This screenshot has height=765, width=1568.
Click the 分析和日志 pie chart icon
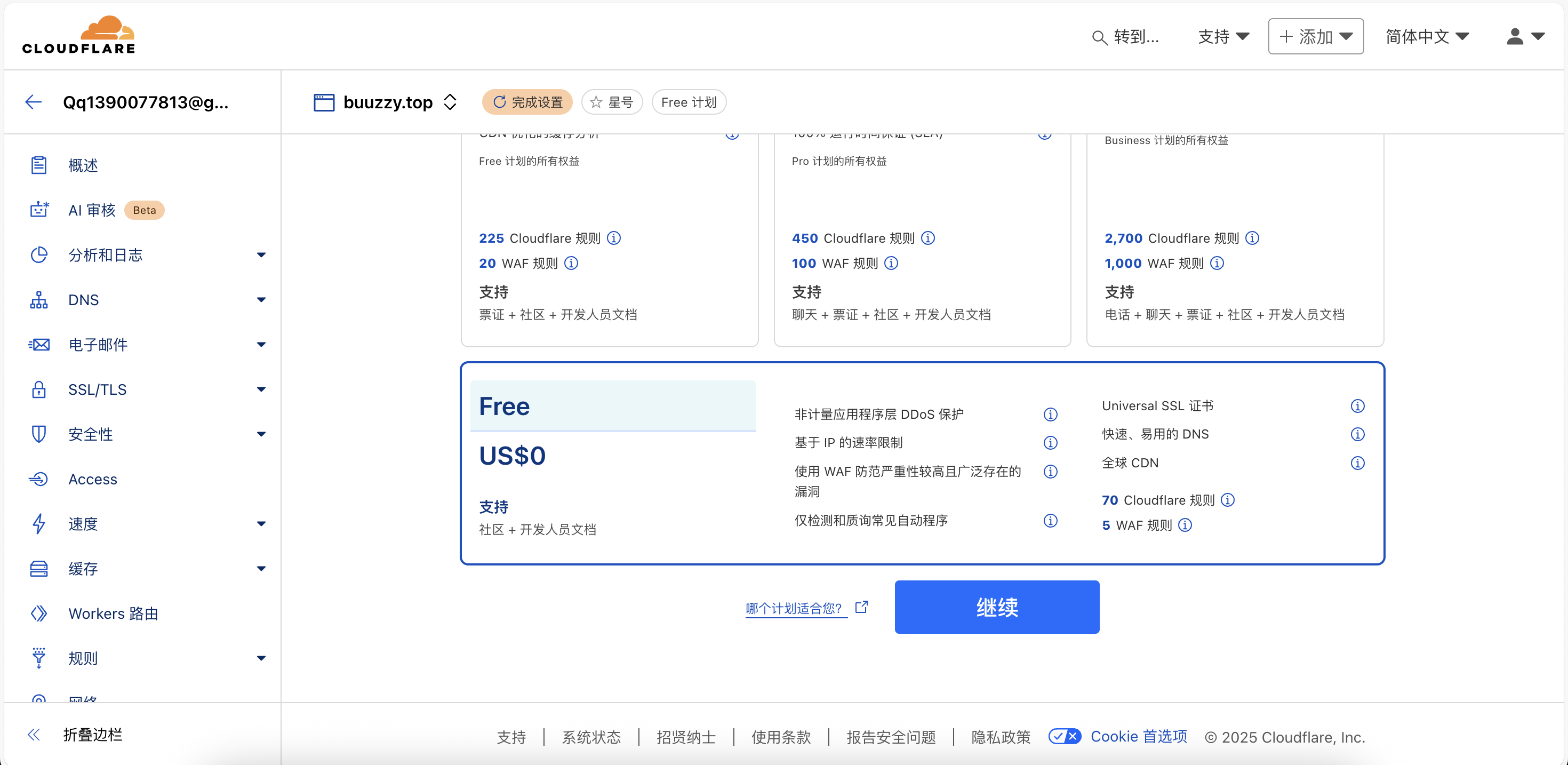click(x=39, y=254)
